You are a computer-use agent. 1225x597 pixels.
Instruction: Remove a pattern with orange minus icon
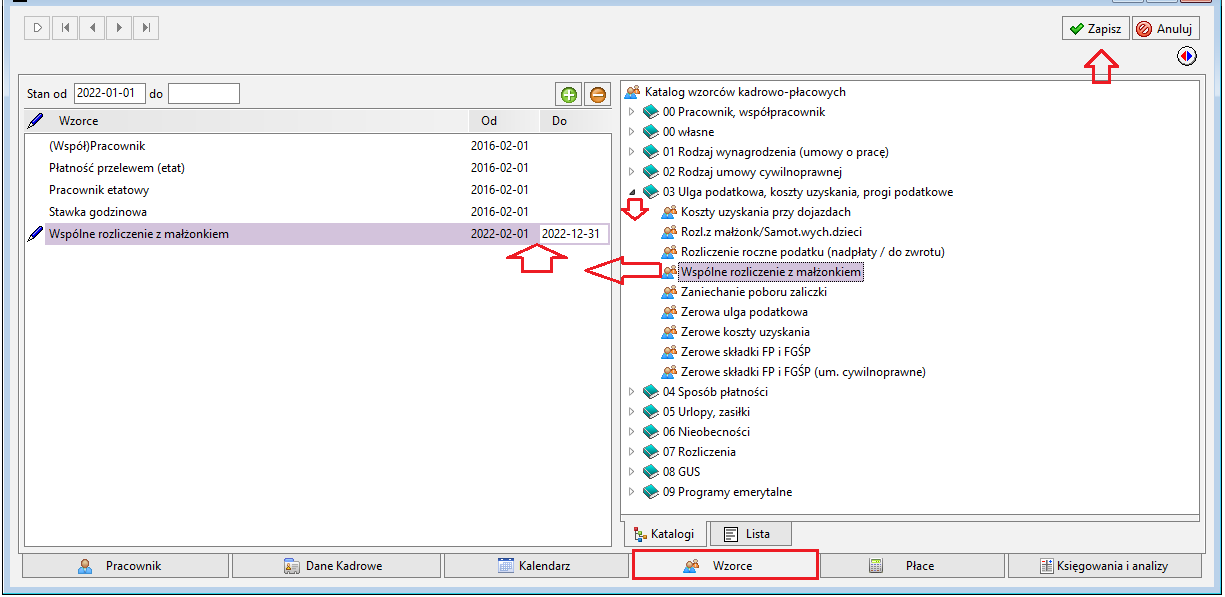pyautogui.click(x=597, y=95)
